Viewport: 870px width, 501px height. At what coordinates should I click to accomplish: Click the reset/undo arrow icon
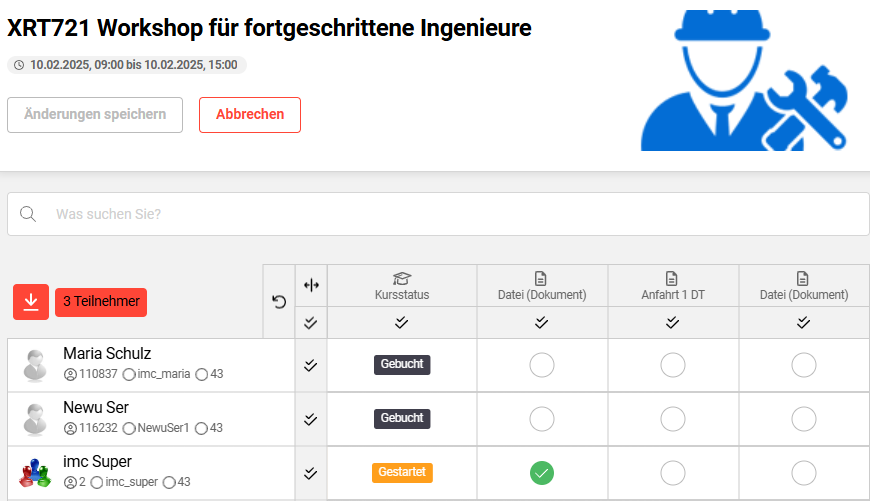pyautogui.click(x=279, y=301)
